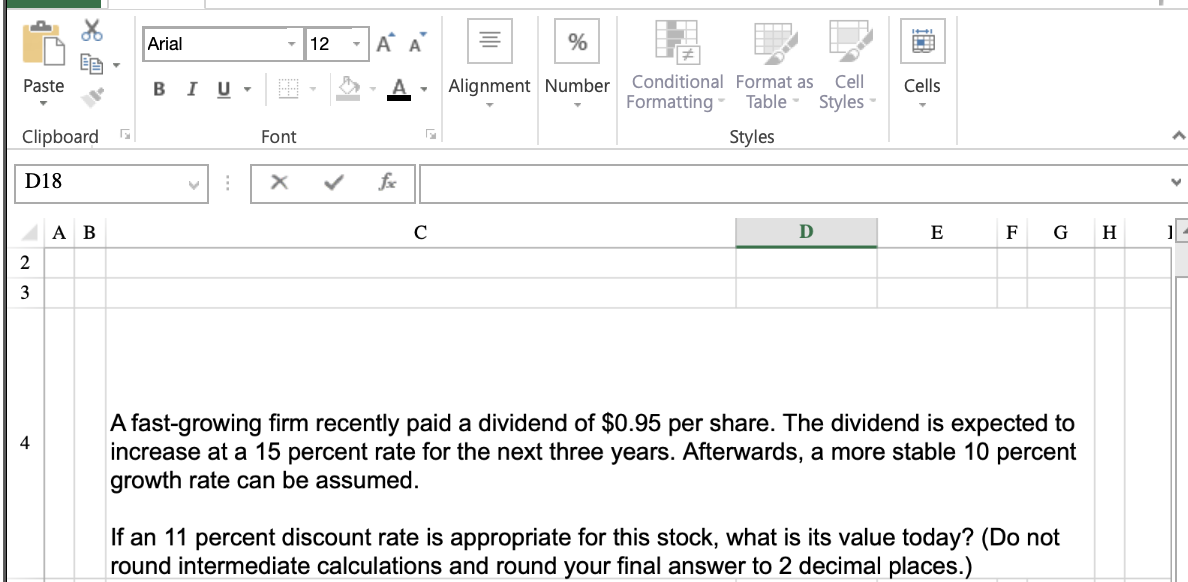This screenshot has height=582, width=1188.
Task: Click the font color A swatch
Action: (x=399, y=89)
